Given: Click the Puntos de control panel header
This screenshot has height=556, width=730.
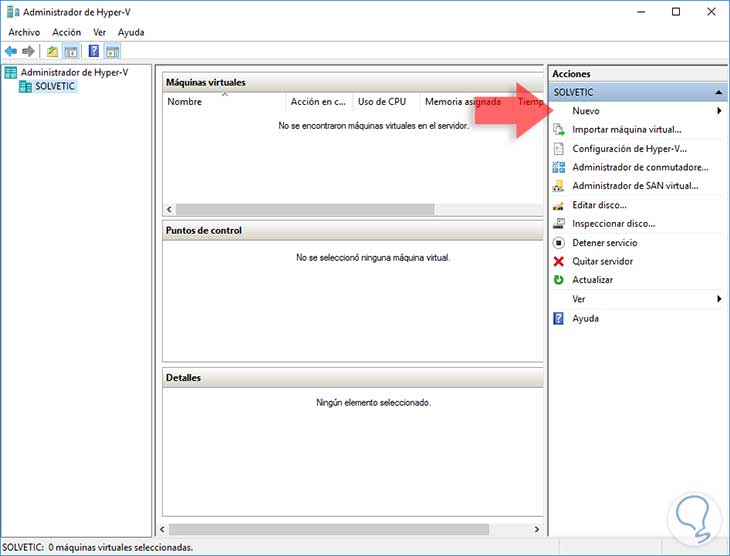Looking at the screenshot, I should click(x=353, y=231).
